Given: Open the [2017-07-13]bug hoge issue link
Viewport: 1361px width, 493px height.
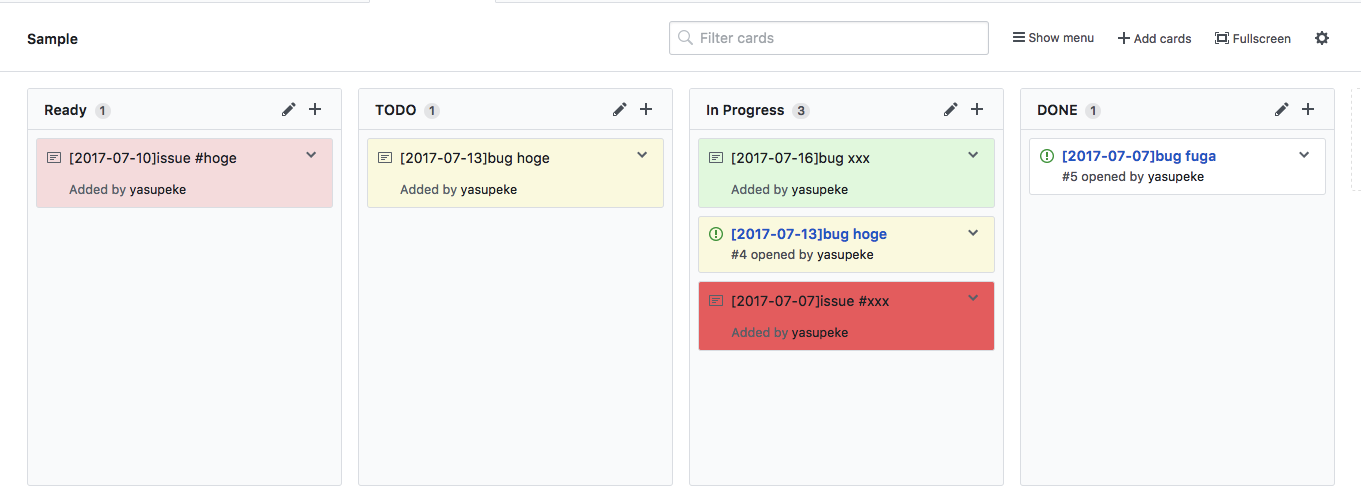Looking at the screenshot, I should (x=809, y=234).
